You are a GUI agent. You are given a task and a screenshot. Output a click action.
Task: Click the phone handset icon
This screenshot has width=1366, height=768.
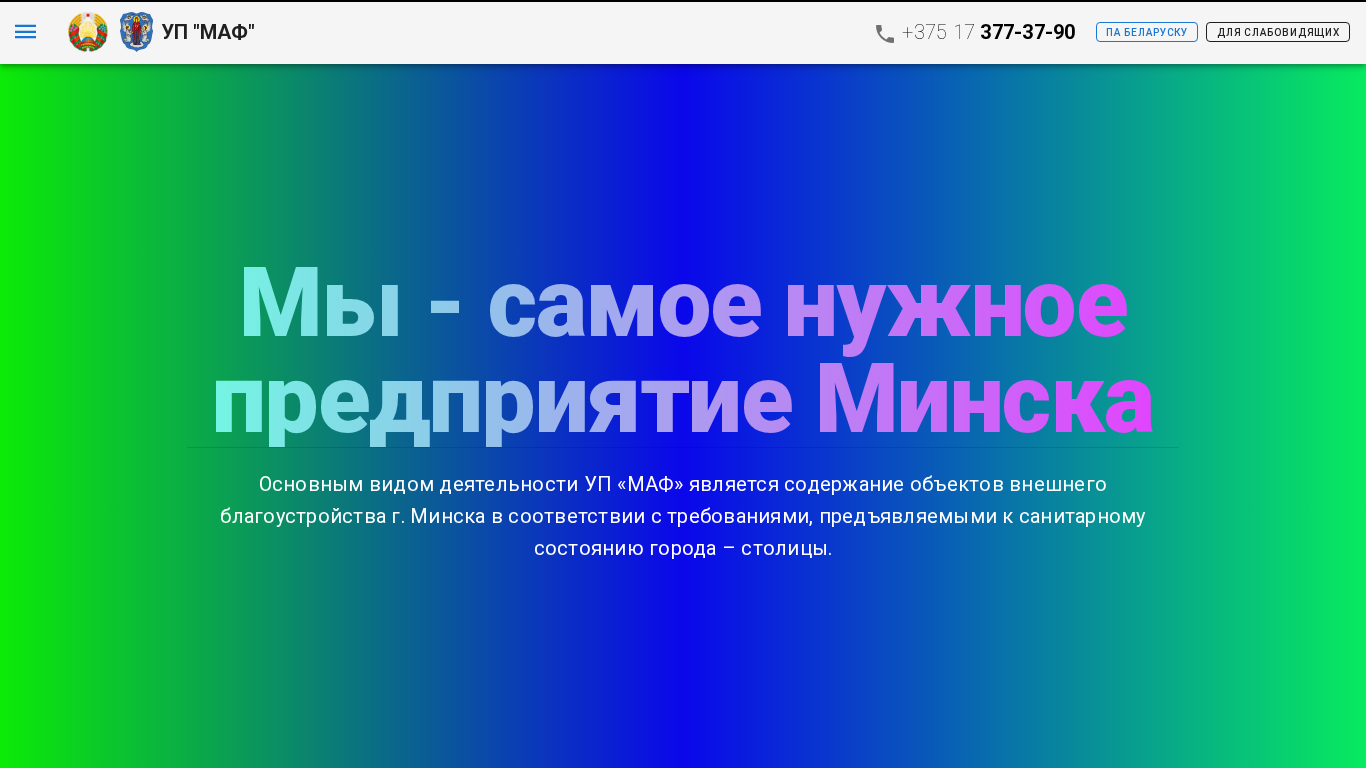coord(885,33)
